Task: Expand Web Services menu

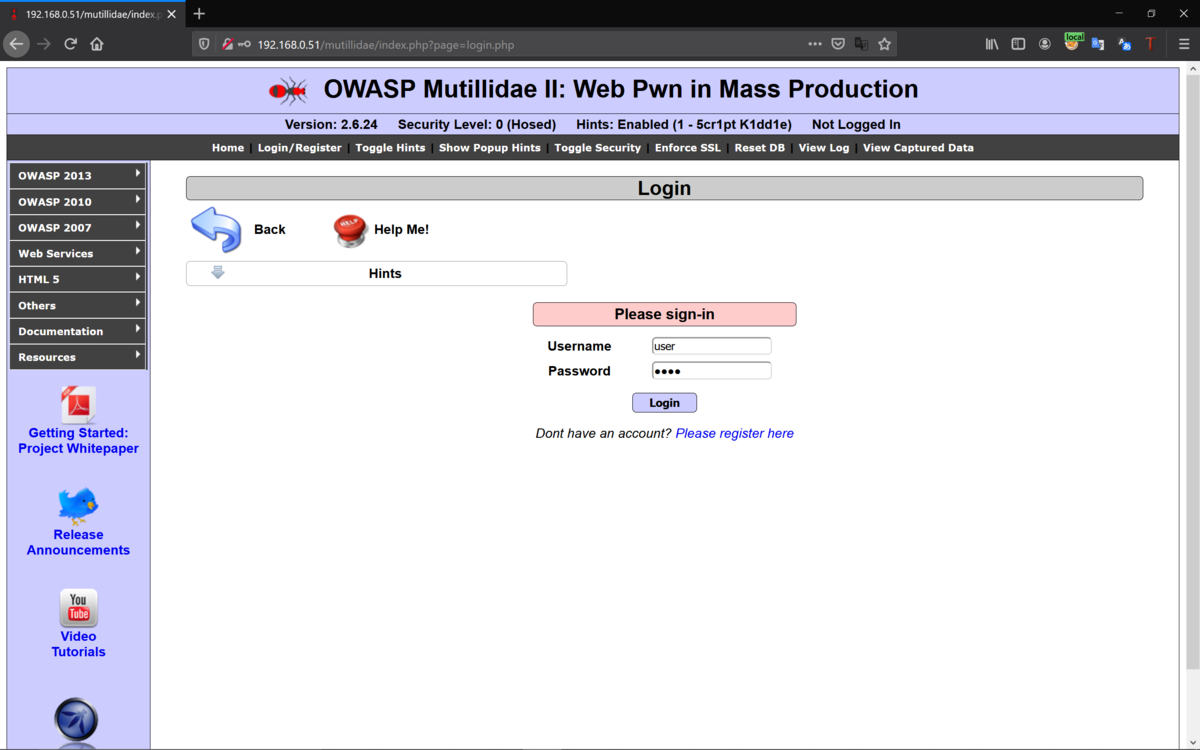Action: pos(78,253)
